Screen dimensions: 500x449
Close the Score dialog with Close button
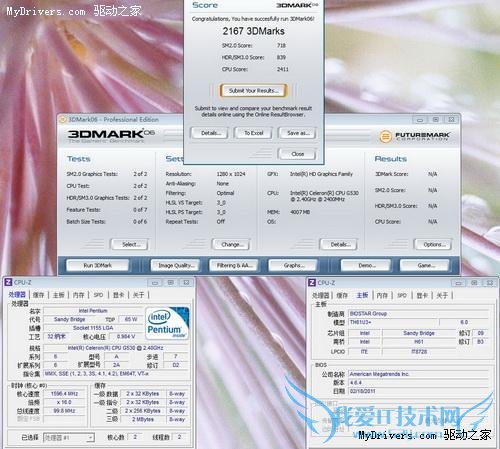click(x=297, y=154)
